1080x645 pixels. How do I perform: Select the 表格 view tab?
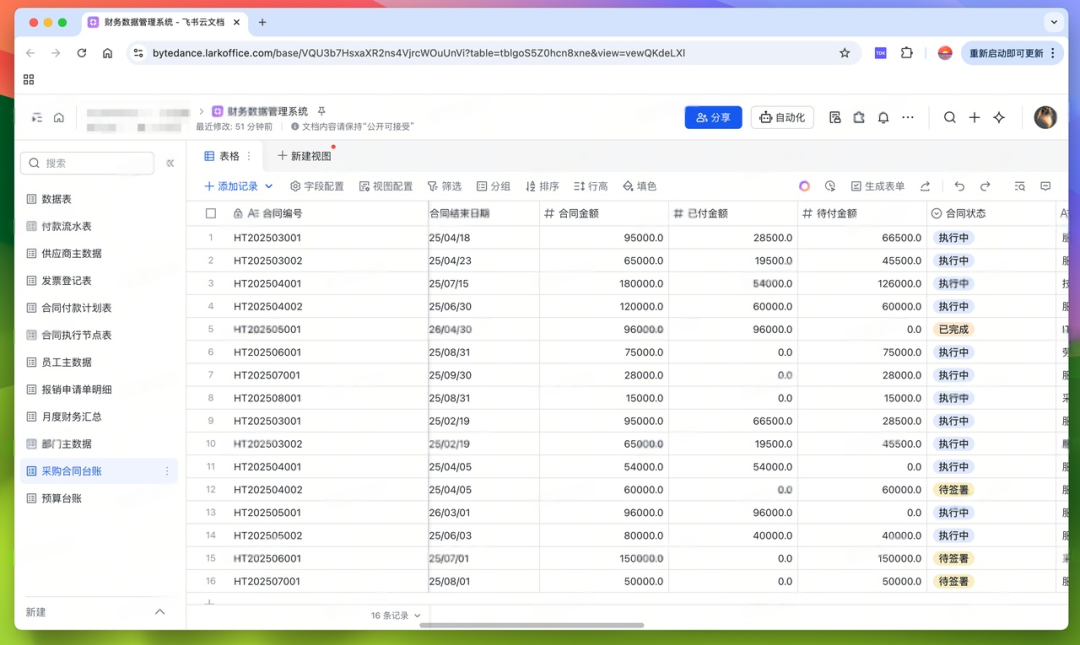tap(222, 156)
